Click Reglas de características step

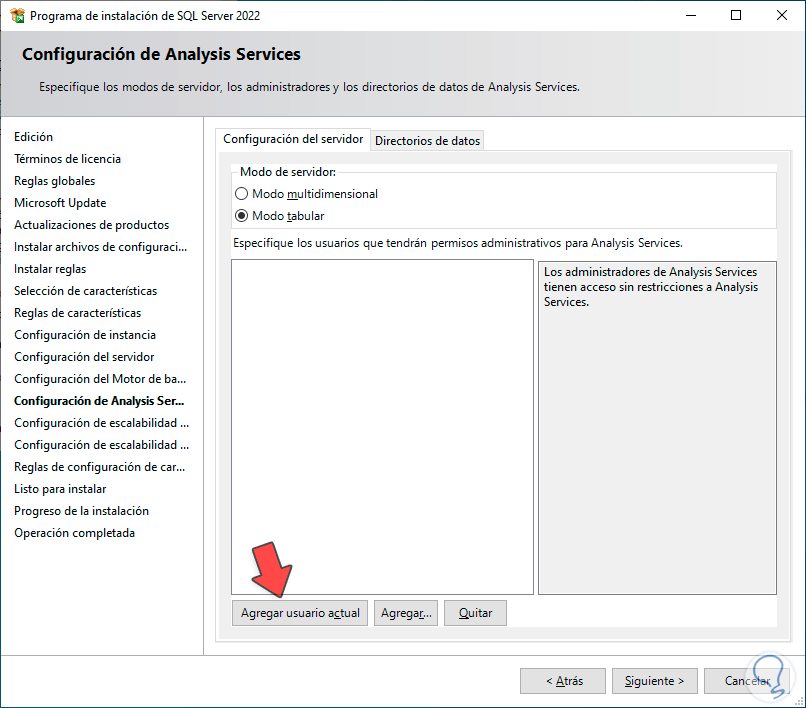[x=78, y=313]
